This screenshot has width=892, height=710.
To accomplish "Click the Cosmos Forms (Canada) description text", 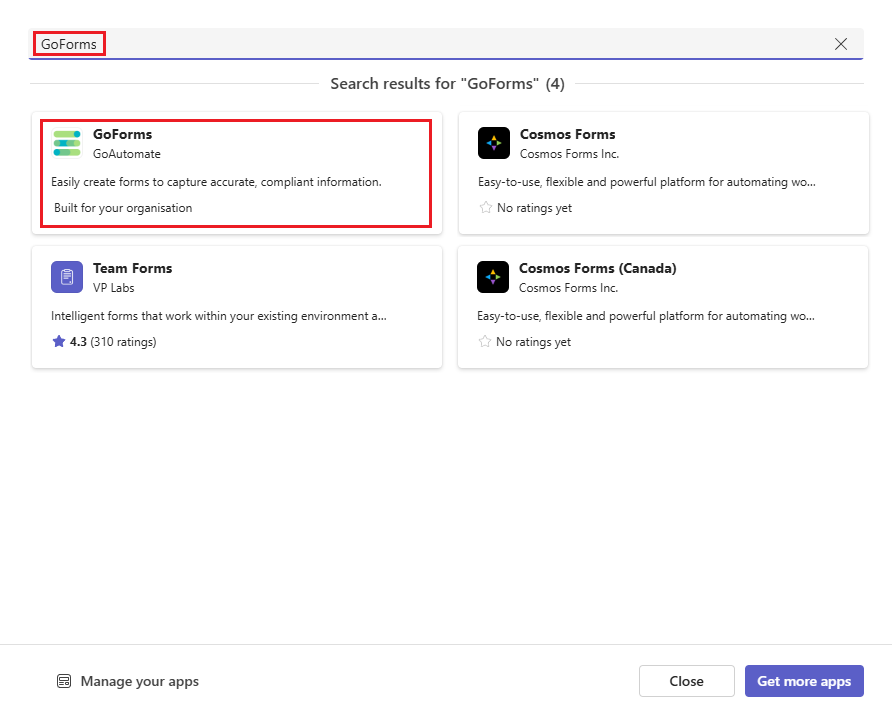I will point(646,316).
